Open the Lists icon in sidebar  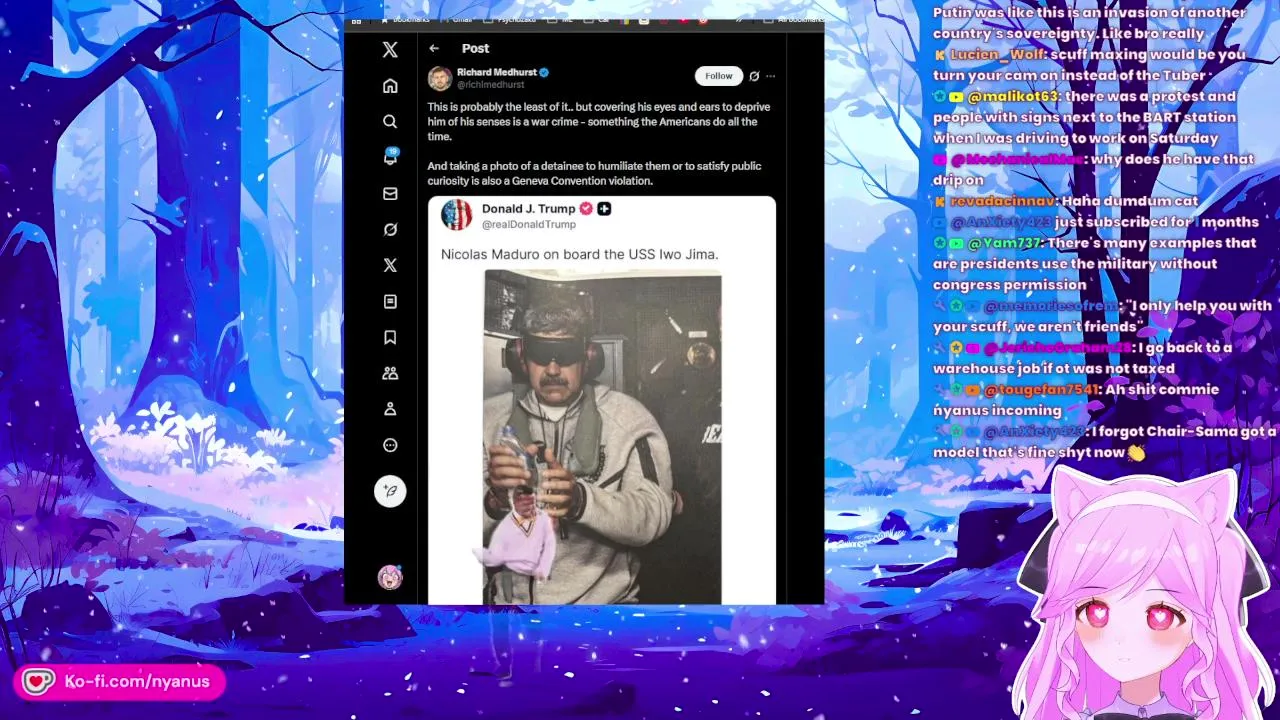tap(390, 301)
